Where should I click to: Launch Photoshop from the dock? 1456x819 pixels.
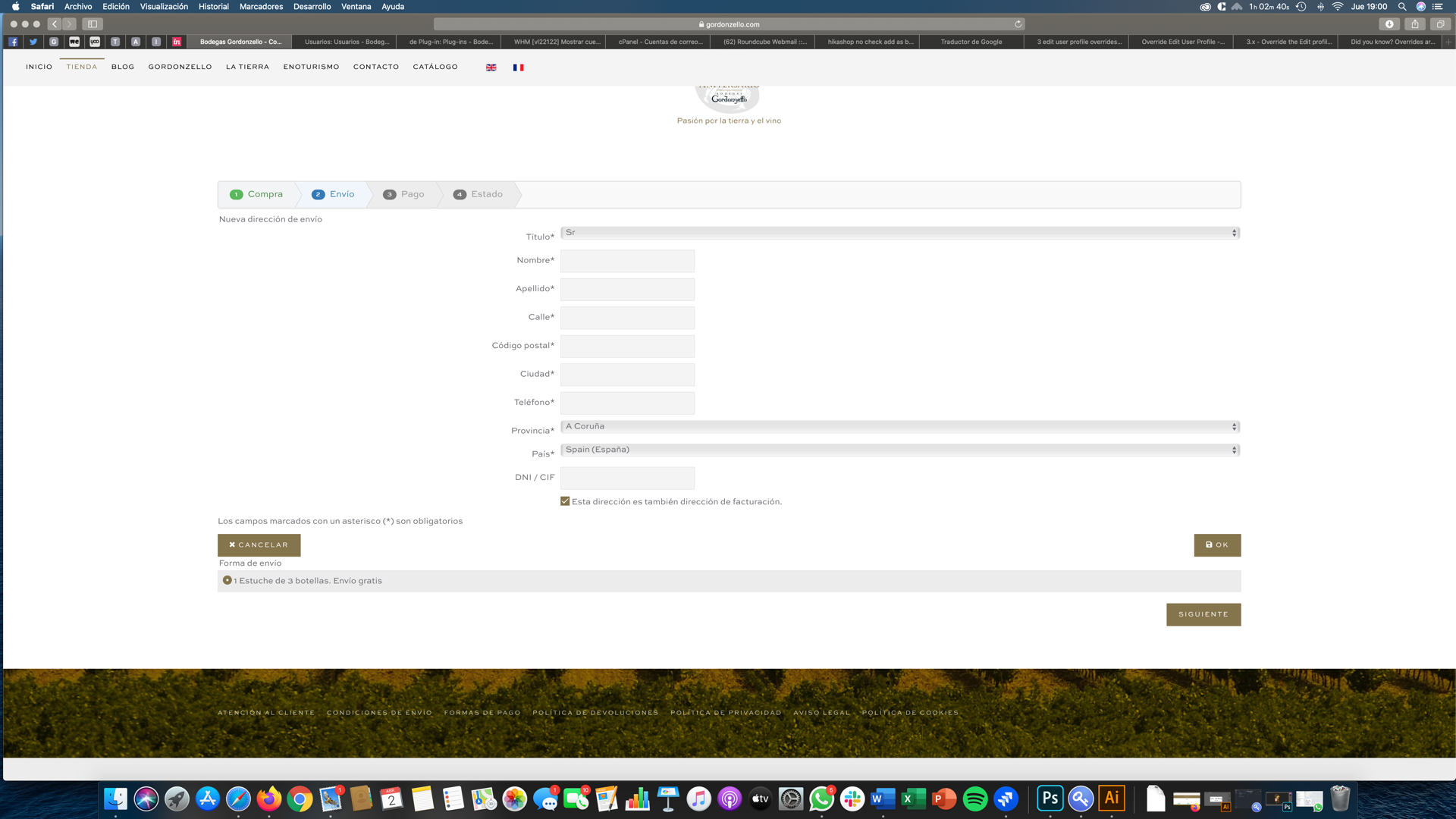(x=1050, y=798)
